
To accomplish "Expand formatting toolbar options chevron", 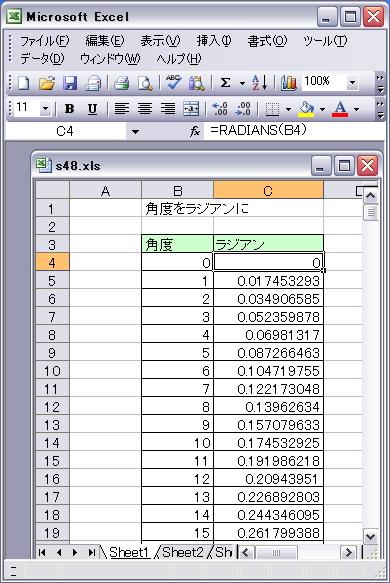I will click(x=380, y=109).
